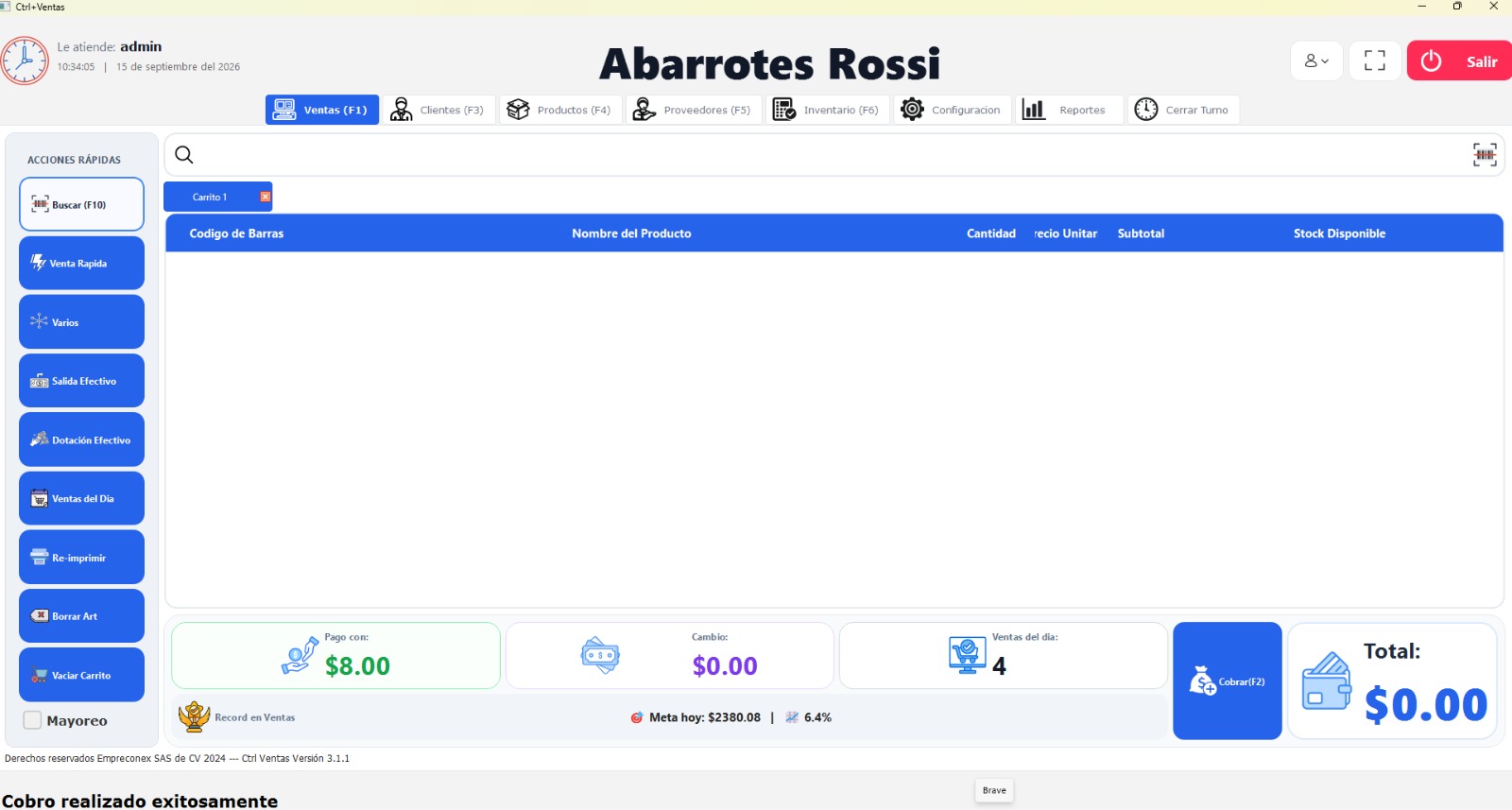Viewport: 1512px width, 810px height.
Task: Click the Varios button
Action: pos(81,321)
